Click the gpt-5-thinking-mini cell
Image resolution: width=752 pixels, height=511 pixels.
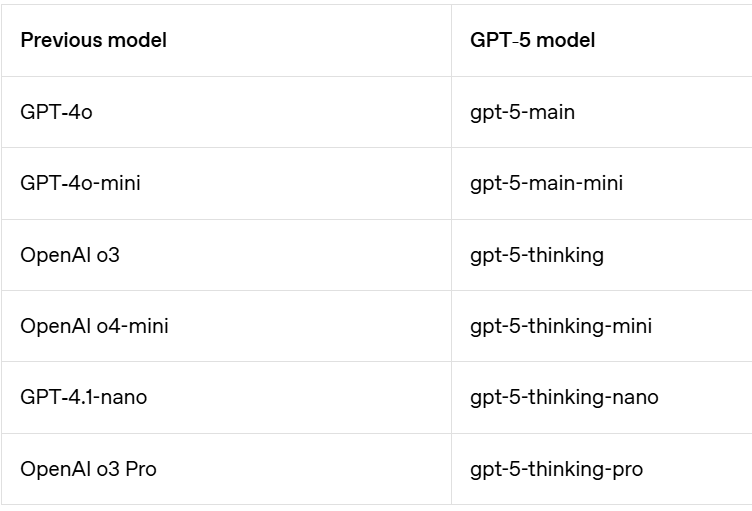point(561,326)
